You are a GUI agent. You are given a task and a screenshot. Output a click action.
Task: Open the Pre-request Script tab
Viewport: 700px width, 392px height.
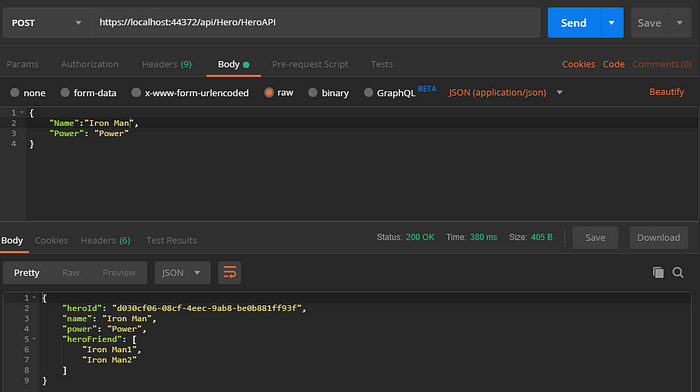point(310,64)
